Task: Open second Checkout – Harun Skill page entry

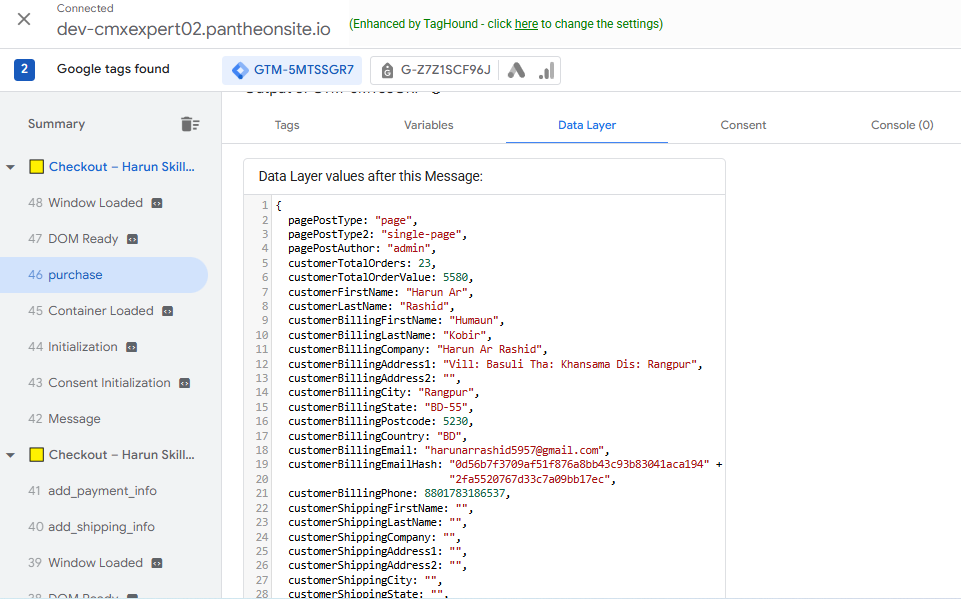Action: 121,455
